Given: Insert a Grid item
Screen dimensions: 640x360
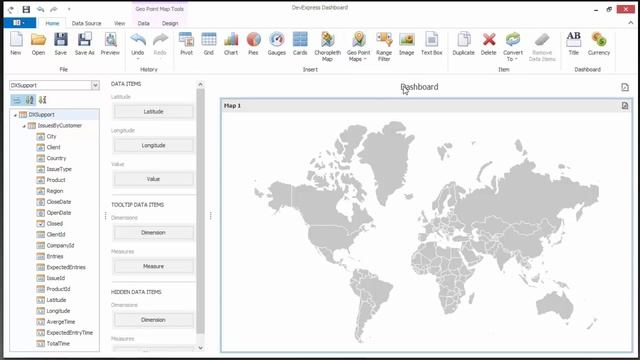Looking at the screenshot, I should click(209, 43).
